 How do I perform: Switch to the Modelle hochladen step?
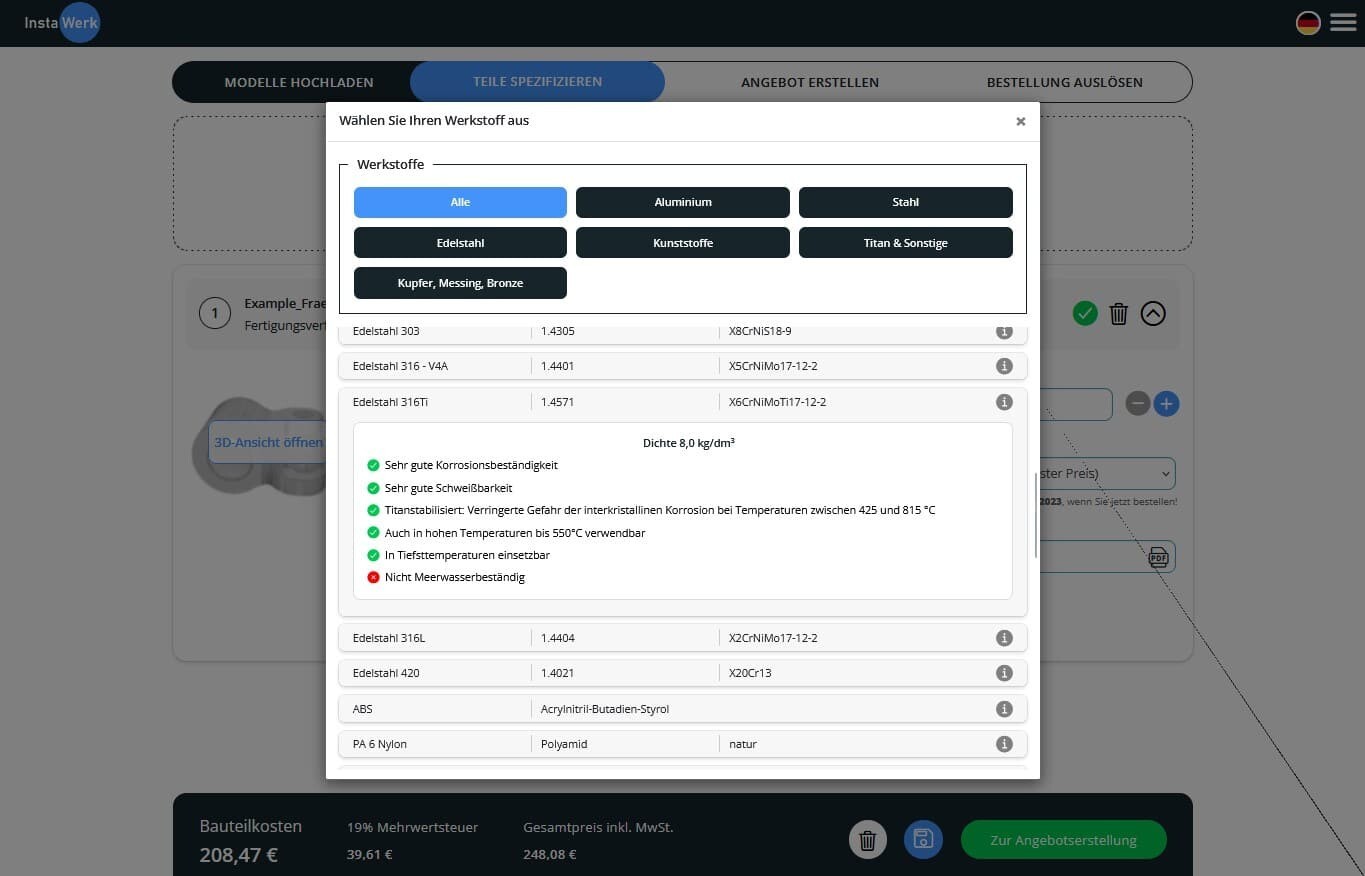pyautogui.click(x=298, y=82)
